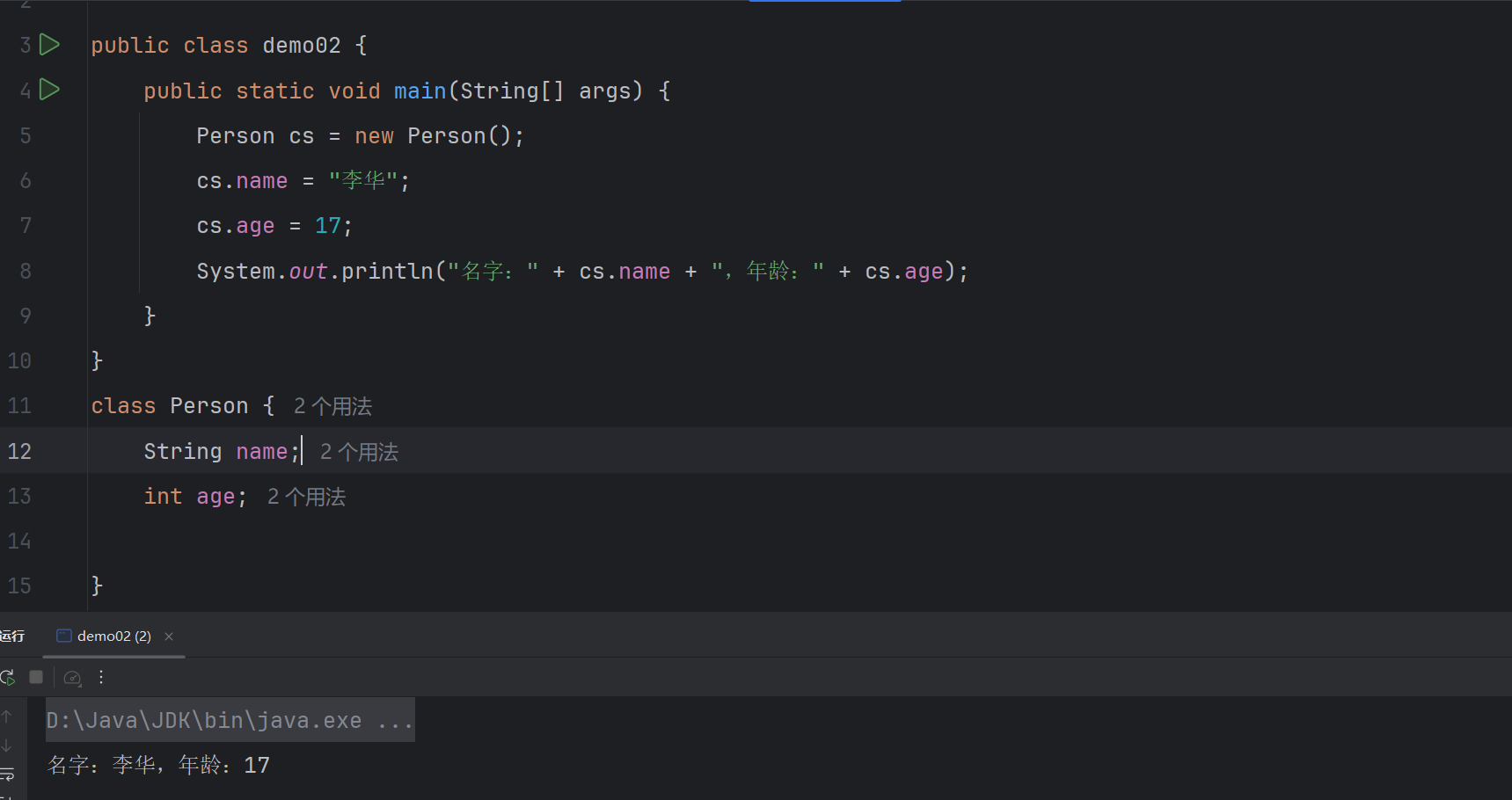Click cs.name on line 6
This screenshot has height=800, width=1512.
tap(242, 181)
